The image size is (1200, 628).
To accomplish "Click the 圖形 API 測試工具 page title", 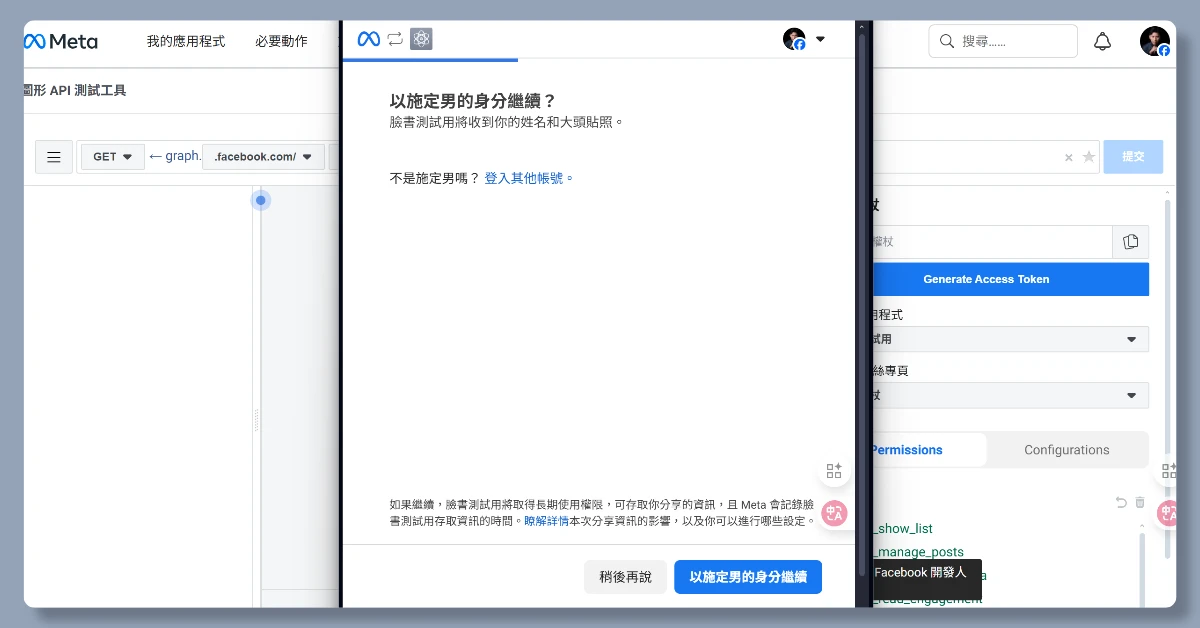I will pos(75,90).
